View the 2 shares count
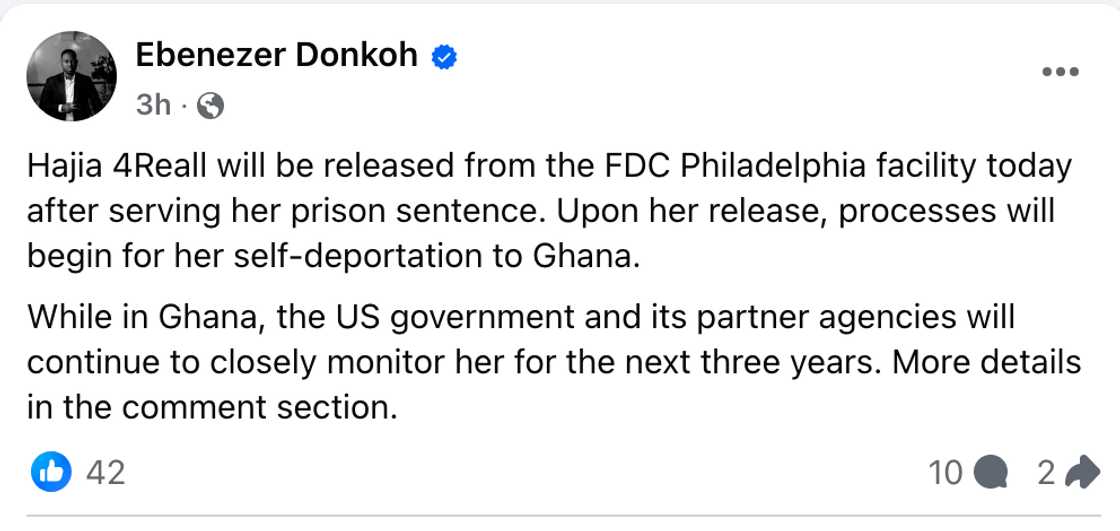 pyautogui.click(x=1046, y=472)
